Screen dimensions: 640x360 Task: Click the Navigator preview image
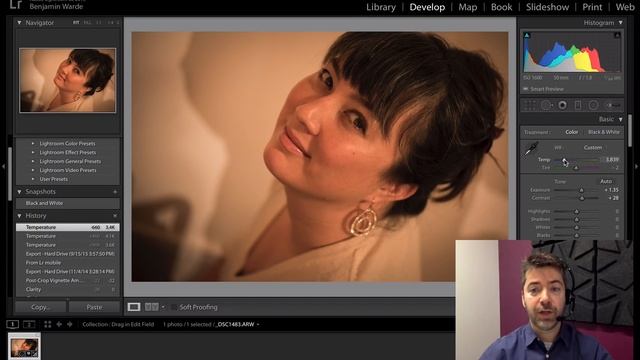[67, 80]
